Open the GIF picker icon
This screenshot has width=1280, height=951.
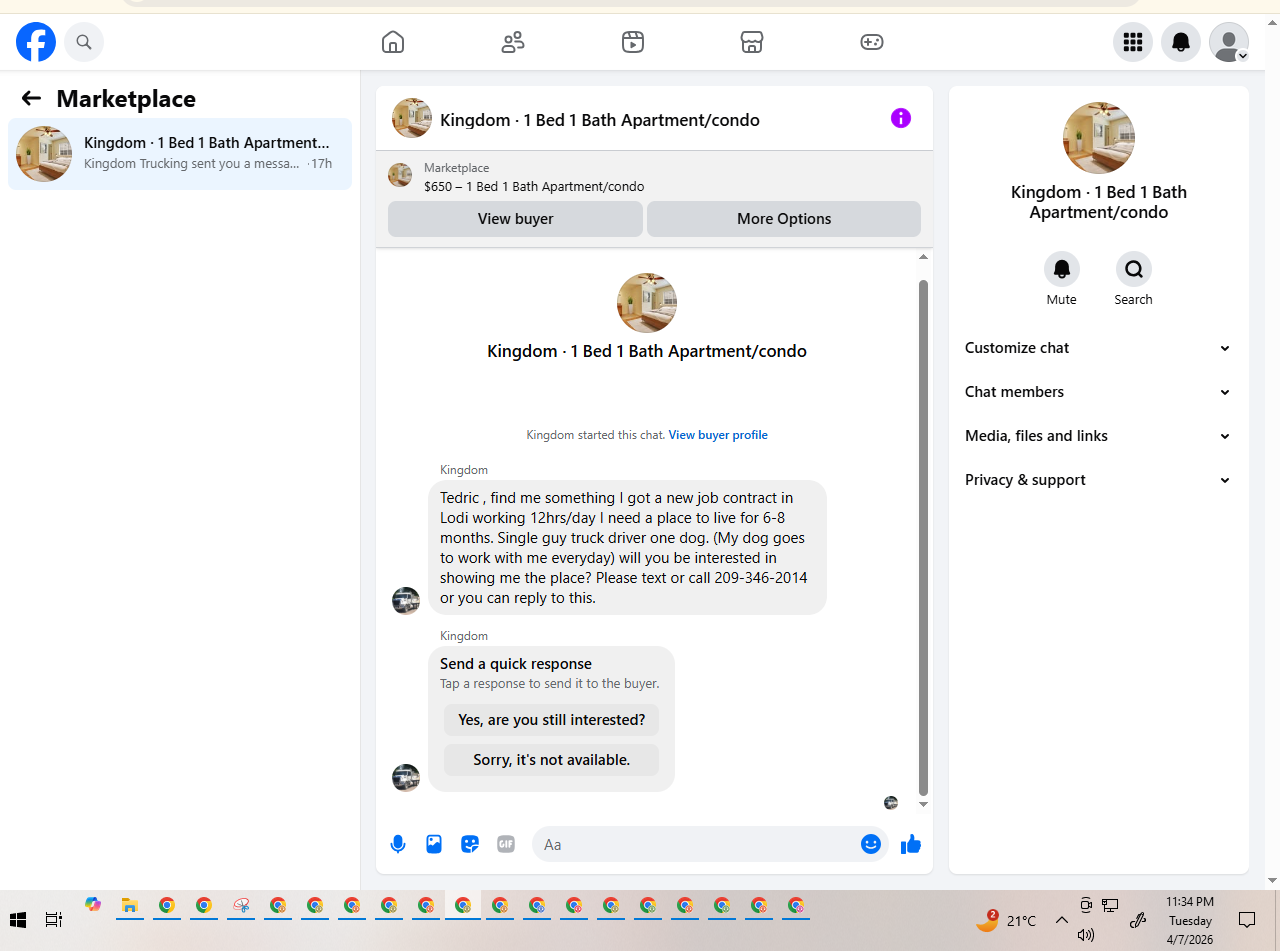coord(506,844)
